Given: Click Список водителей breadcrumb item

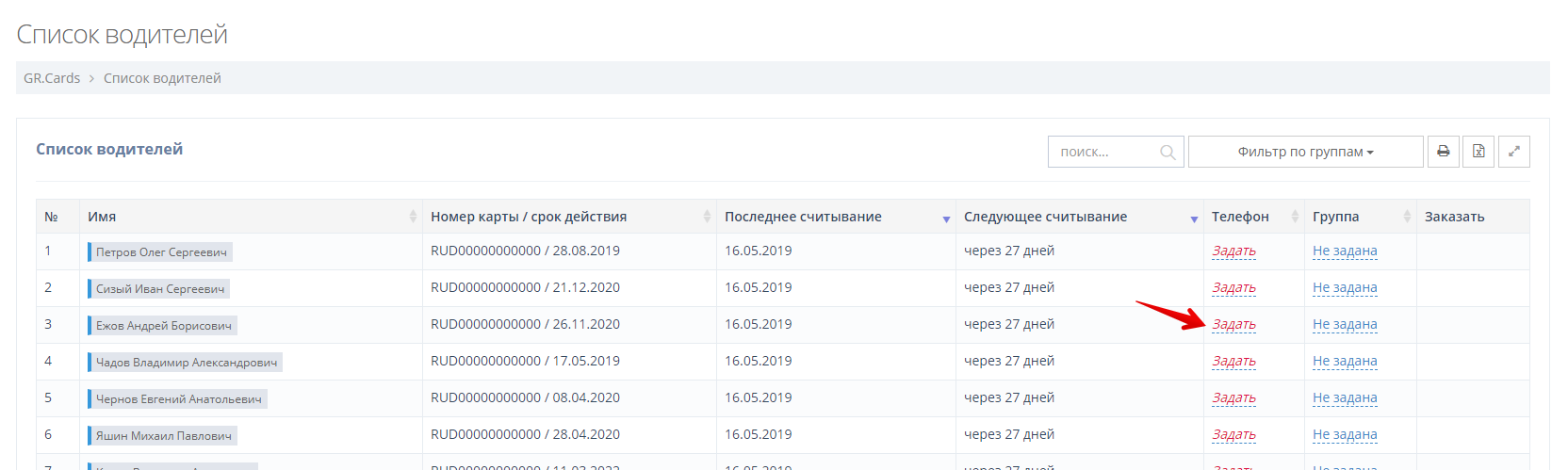Looking at the screenshot, I should pyautogui.click(x=162, y=78).
